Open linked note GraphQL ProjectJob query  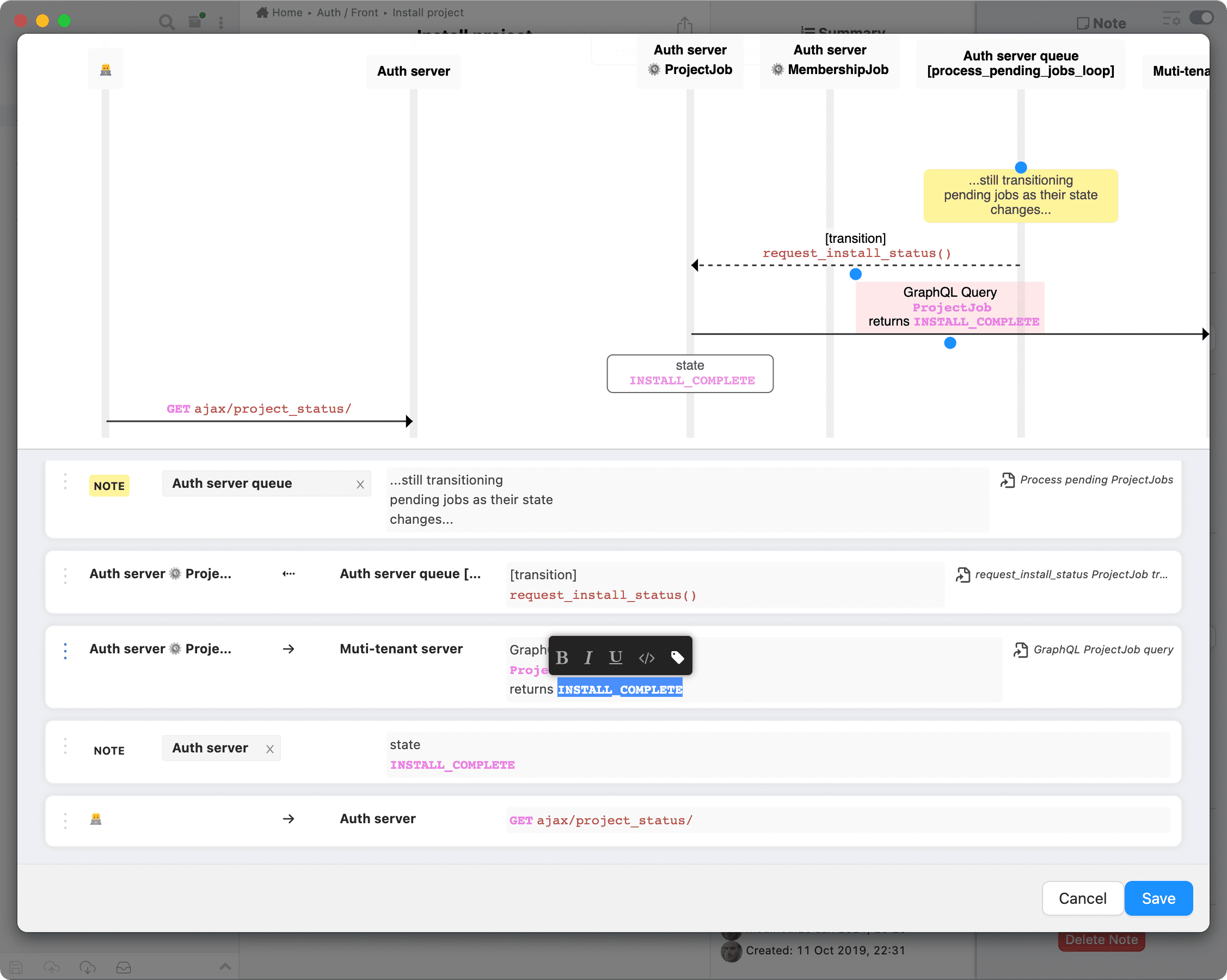click(1093, 650)
